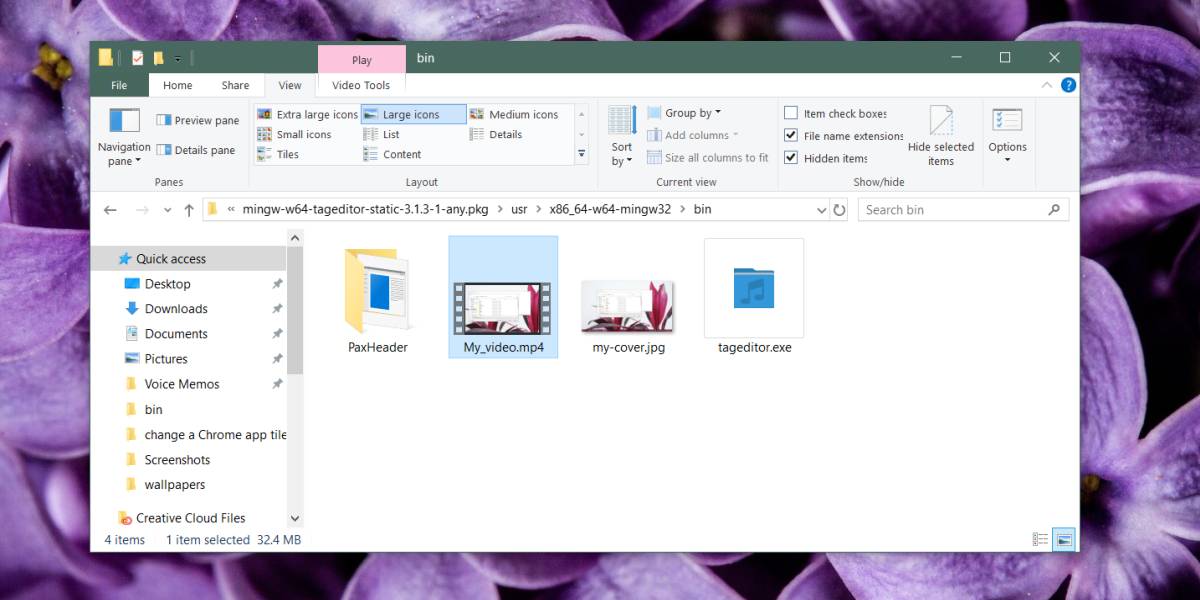Open the Screenshots folder in sidebar
1200x600 pixels.
(x=177, y=460)
